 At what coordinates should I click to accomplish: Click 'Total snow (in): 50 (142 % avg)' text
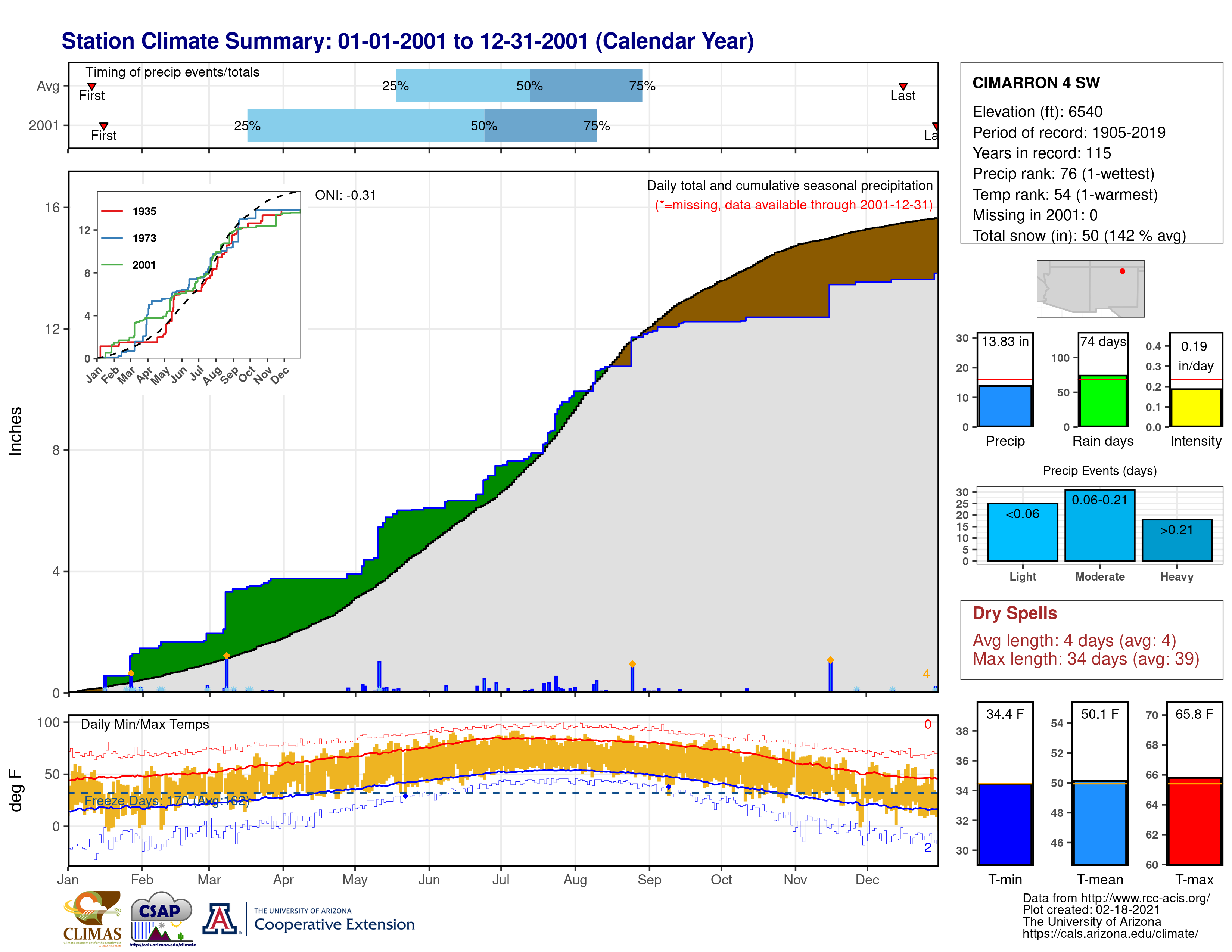tap(1079, 236)
